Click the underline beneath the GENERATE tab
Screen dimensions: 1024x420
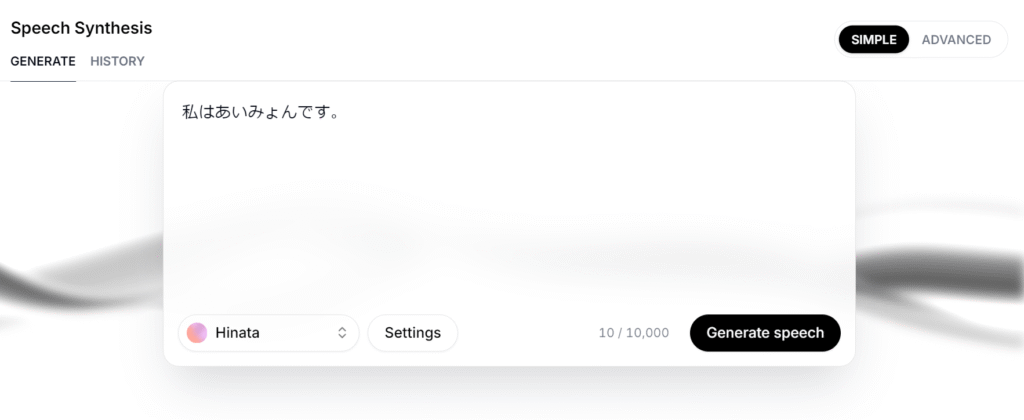43,80
